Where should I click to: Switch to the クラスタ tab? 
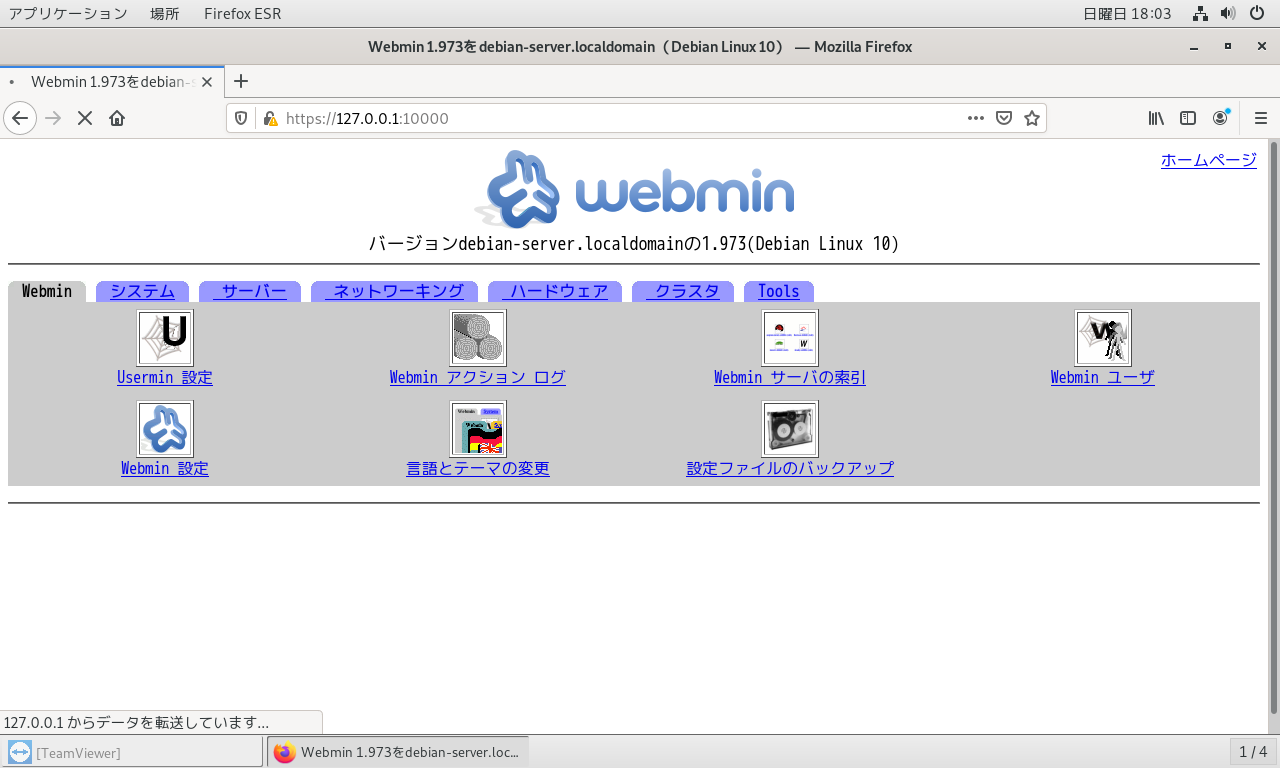point(683,291)
